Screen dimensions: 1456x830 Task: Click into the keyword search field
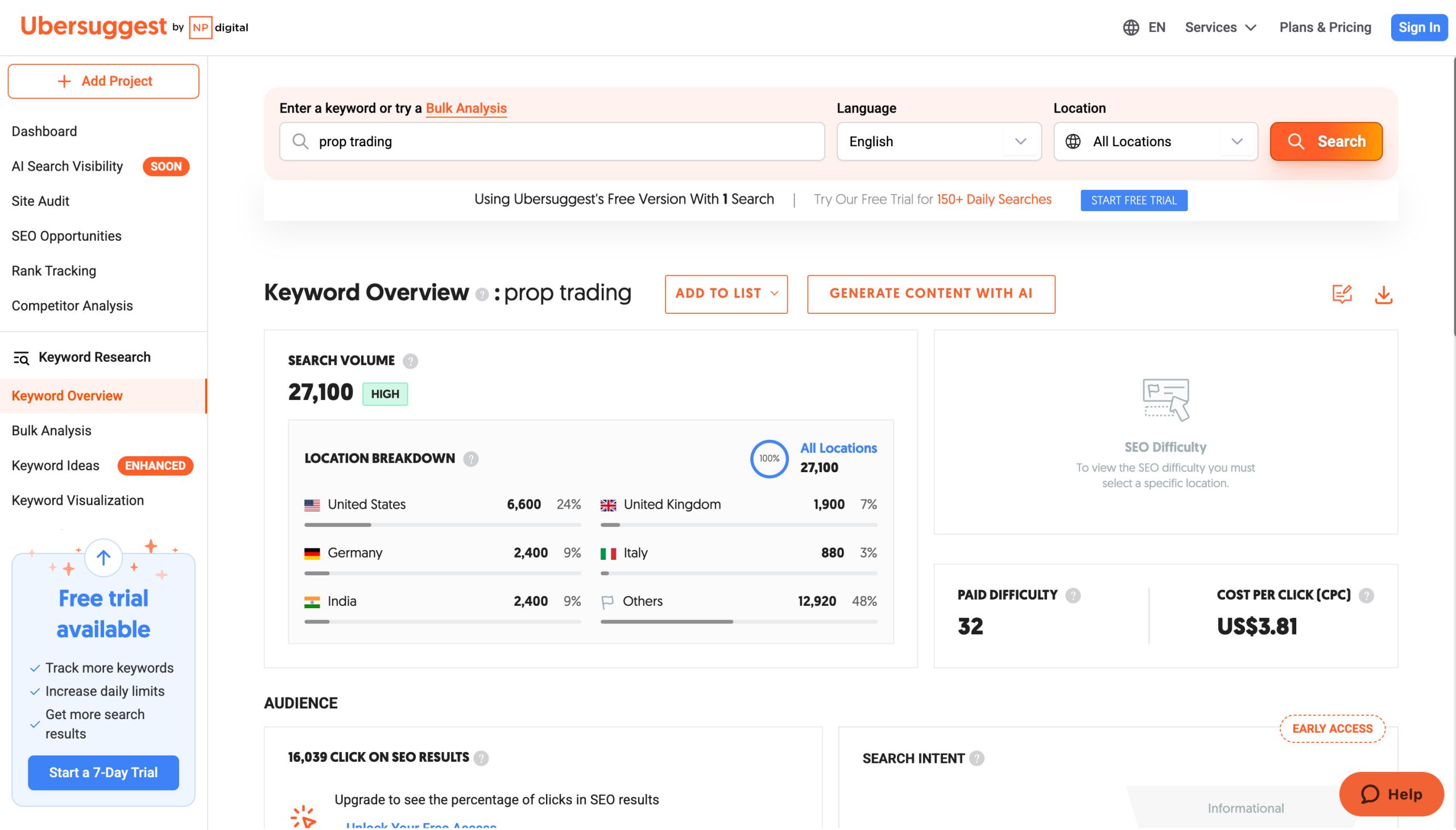552,142
